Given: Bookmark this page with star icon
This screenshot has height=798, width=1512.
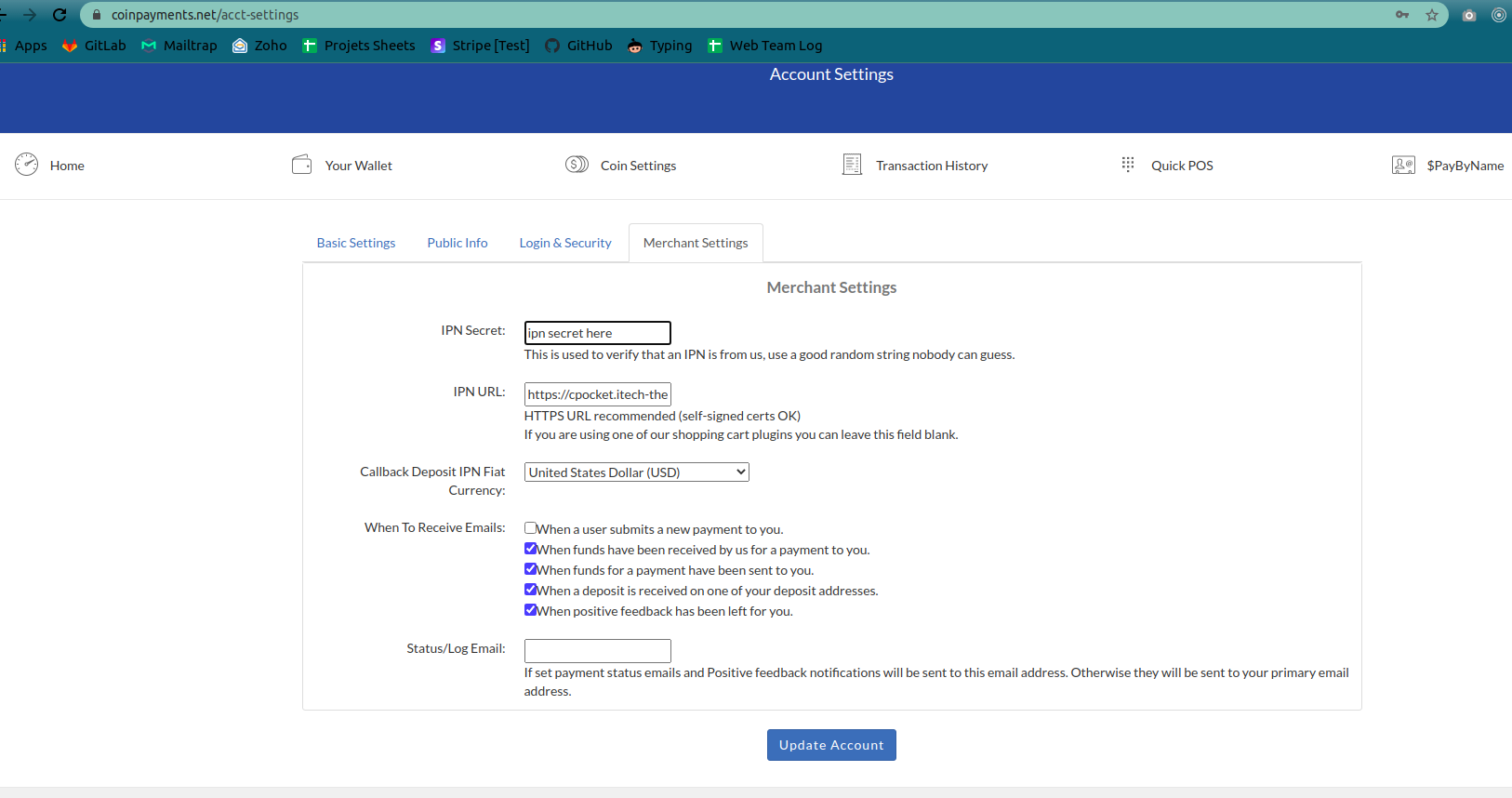Looking at the screenshot, I should [x=1432, y=15].
